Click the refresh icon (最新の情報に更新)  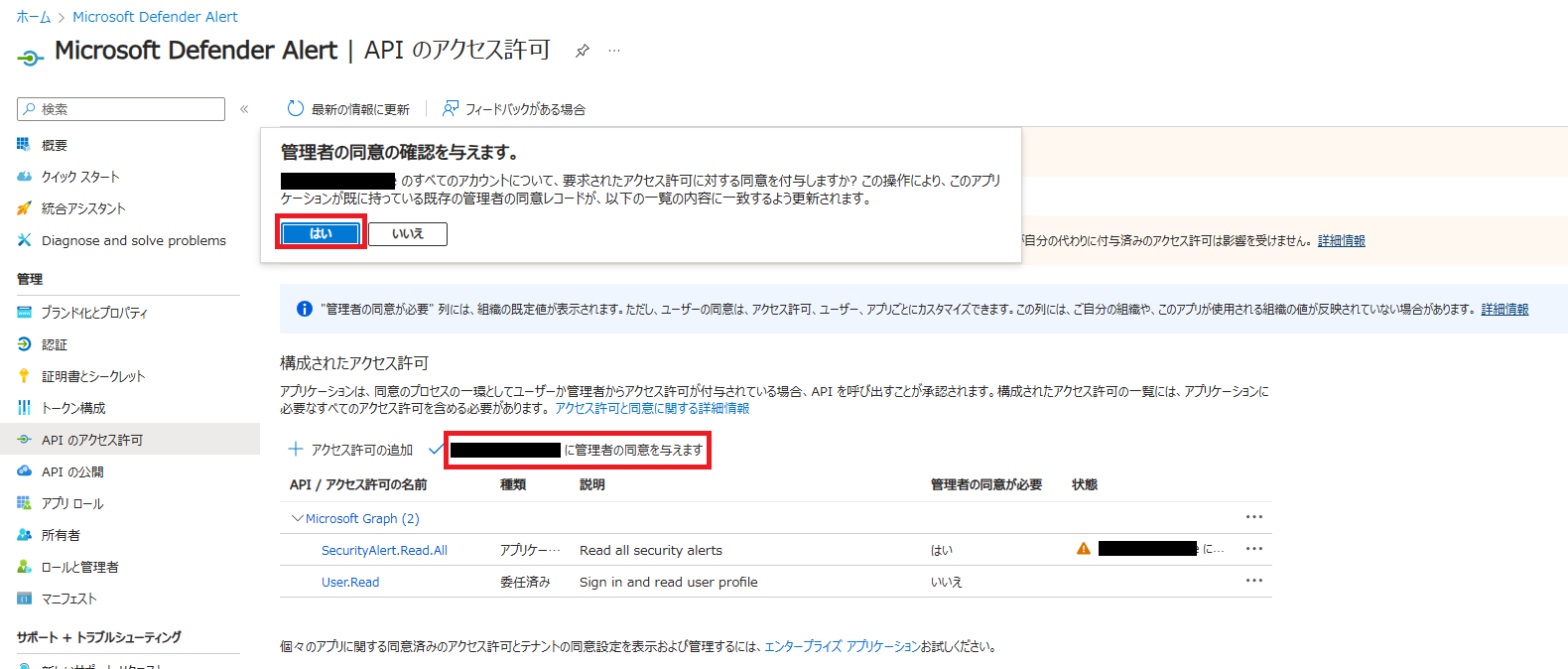click(x=295, y=108)
